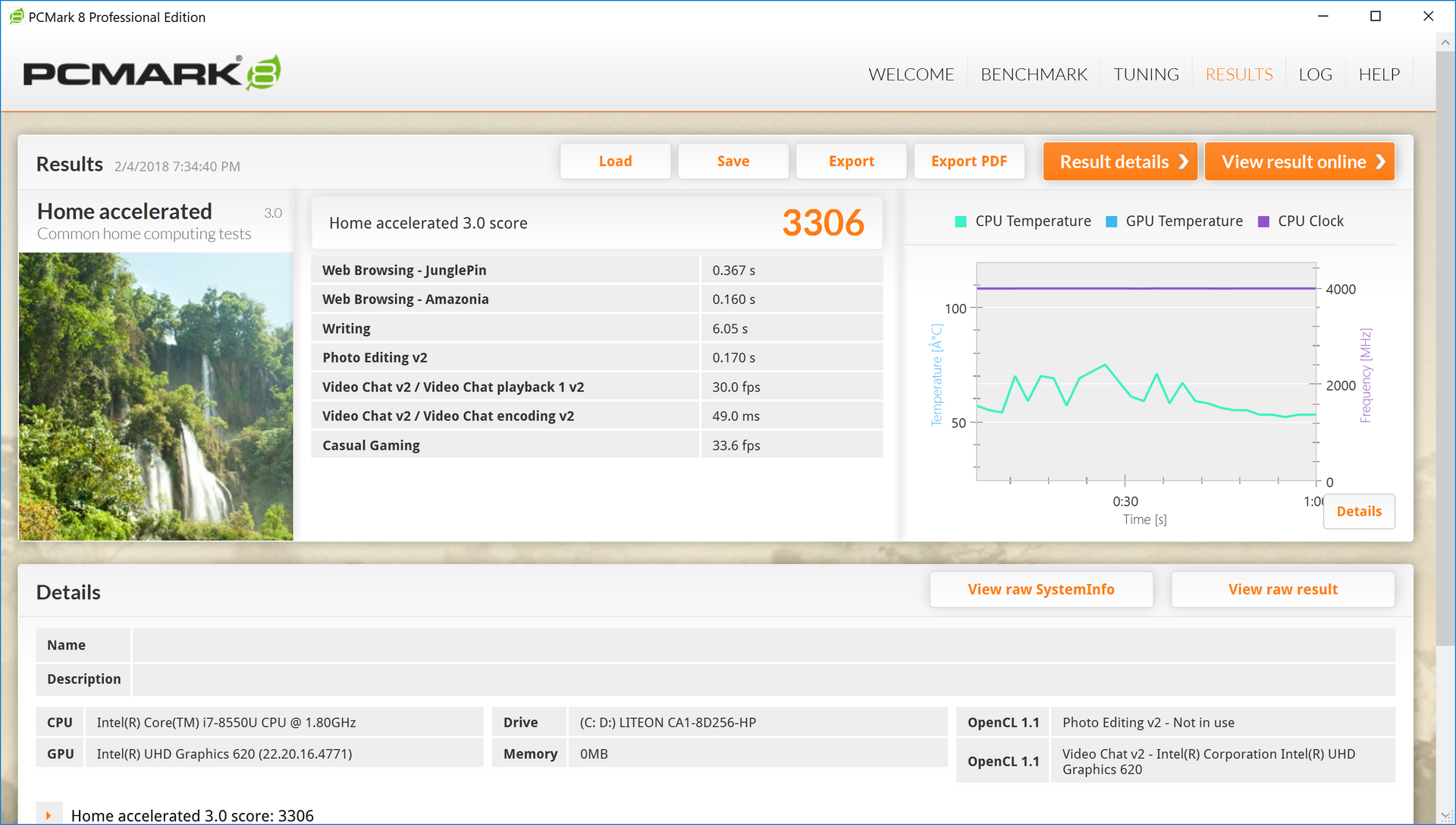
Task: Open the LOG tab
Action: tap(1315, 74)
